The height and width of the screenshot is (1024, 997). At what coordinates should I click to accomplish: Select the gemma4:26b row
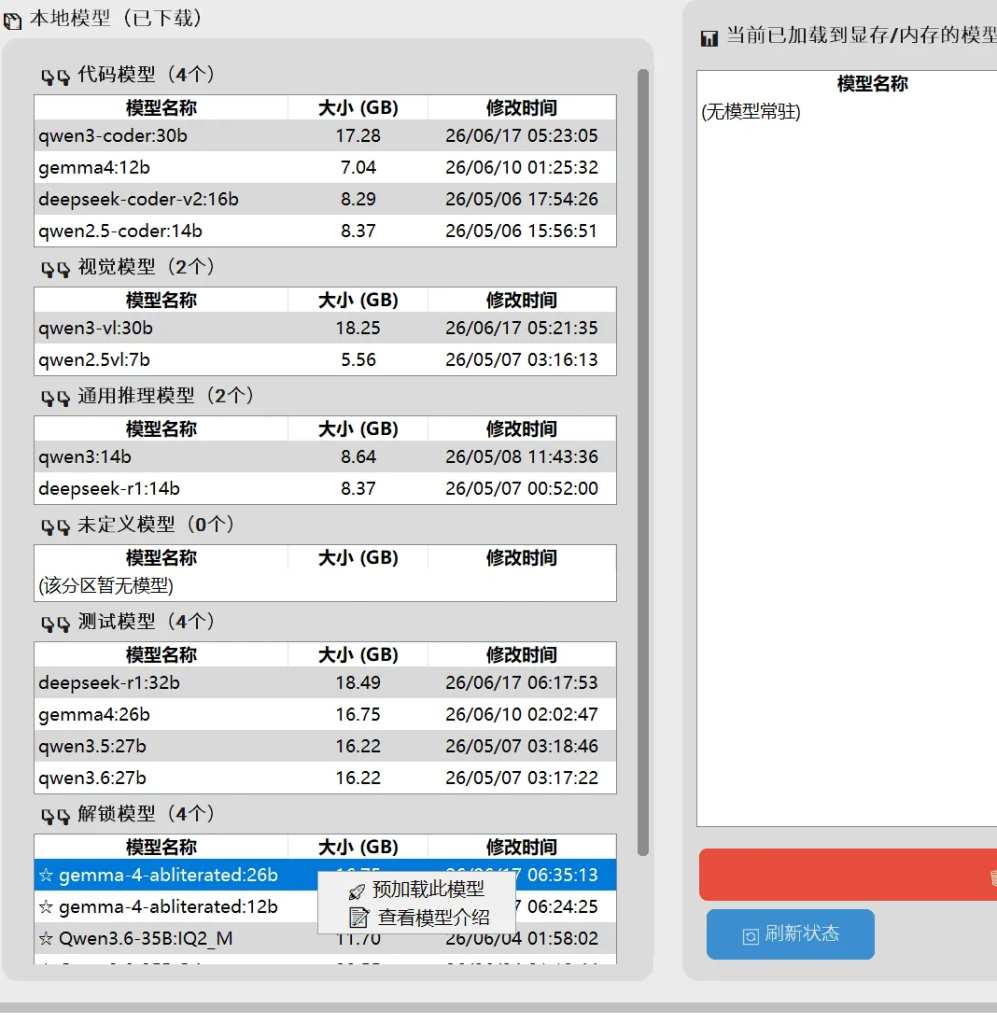click(325, 714)
